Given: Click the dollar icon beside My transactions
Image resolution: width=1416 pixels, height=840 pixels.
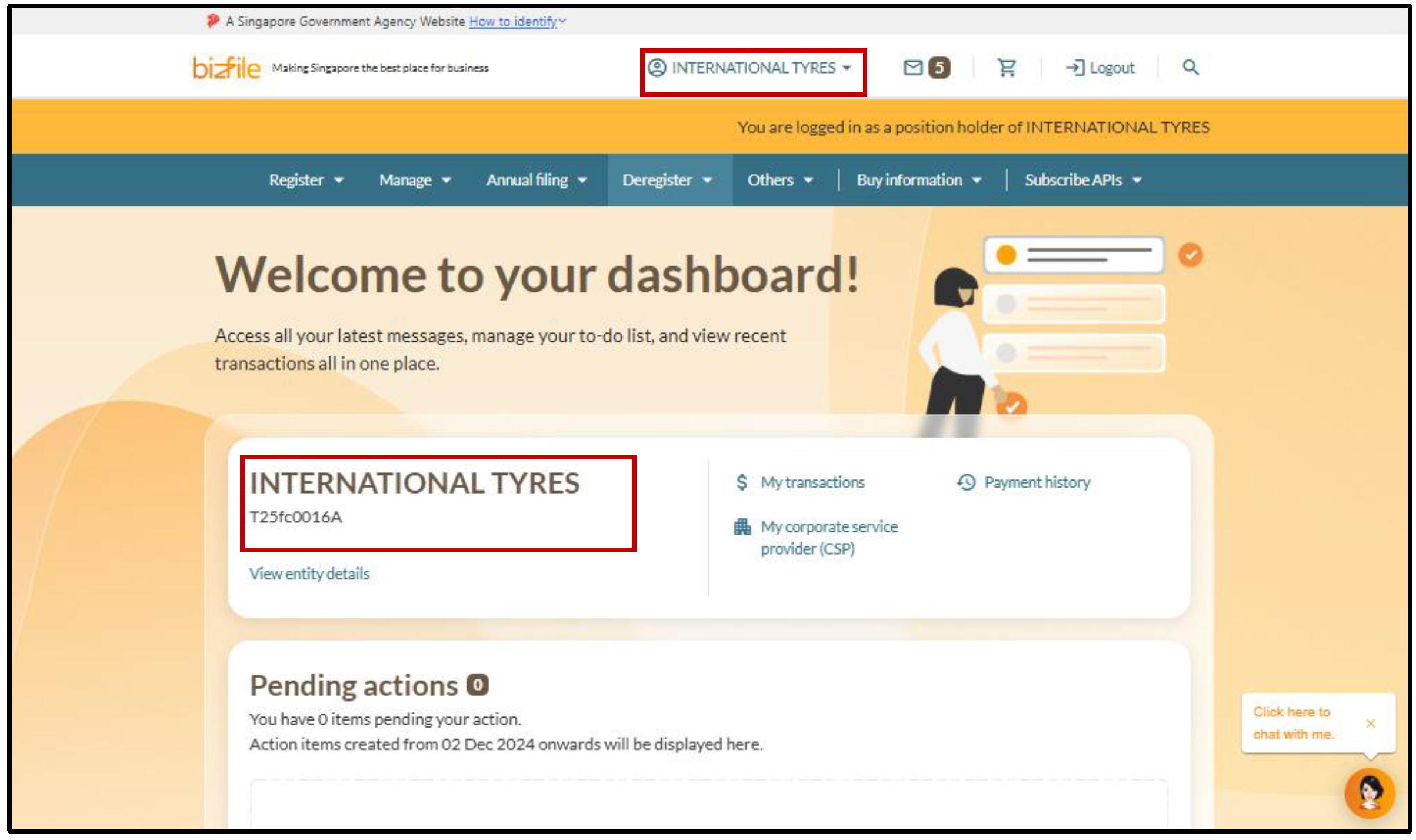Looking at the screenshot, I should [x=742, y=482].
